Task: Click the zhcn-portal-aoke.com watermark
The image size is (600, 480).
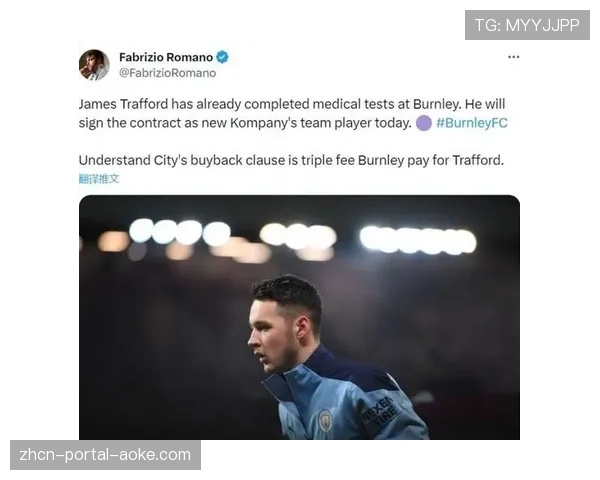Action: point(105,455)
